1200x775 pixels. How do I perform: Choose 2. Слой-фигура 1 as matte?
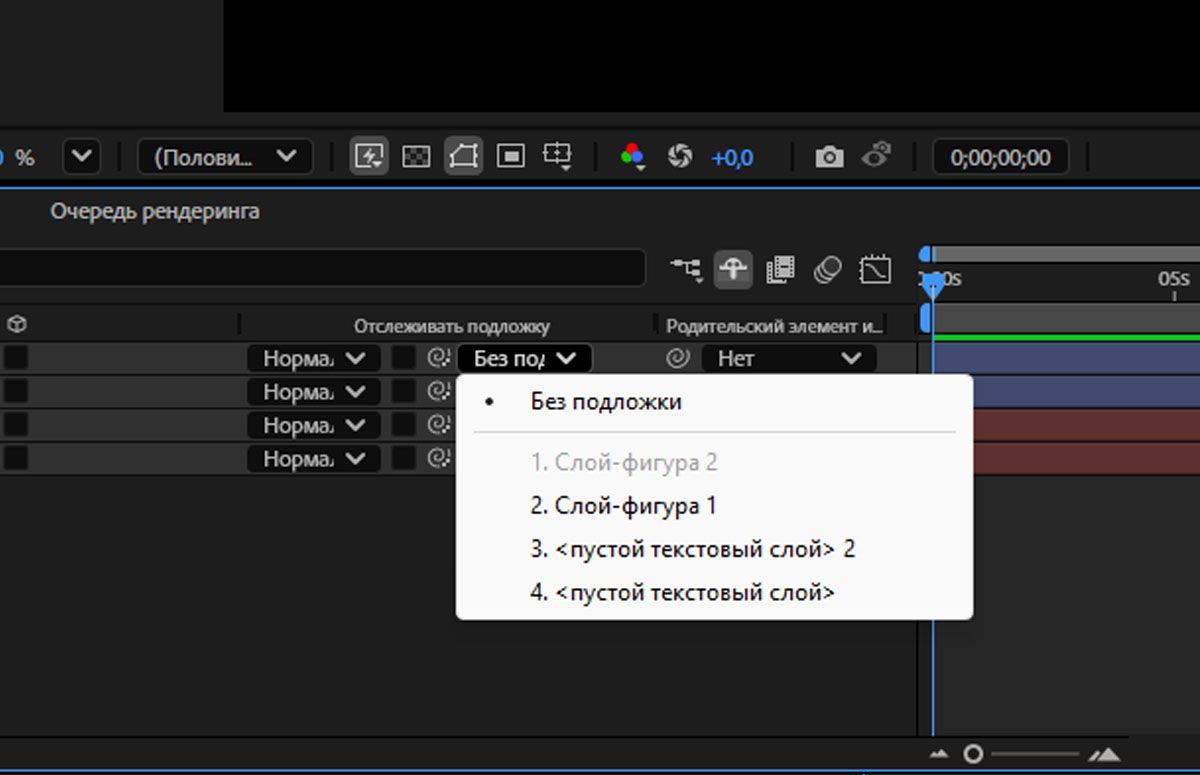click(624, 506)
